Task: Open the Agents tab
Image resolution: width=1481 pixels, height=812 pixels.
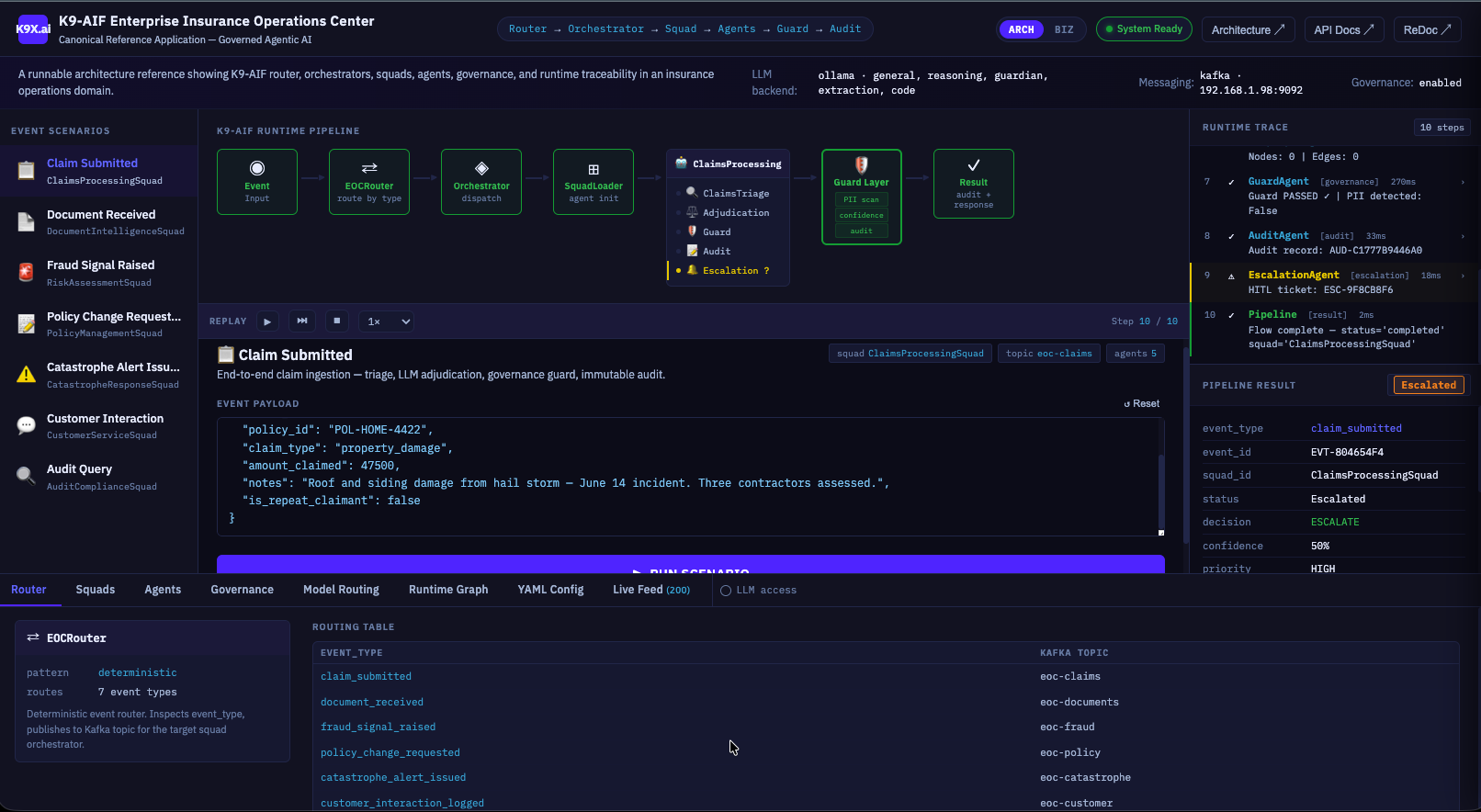Action: 163,590
